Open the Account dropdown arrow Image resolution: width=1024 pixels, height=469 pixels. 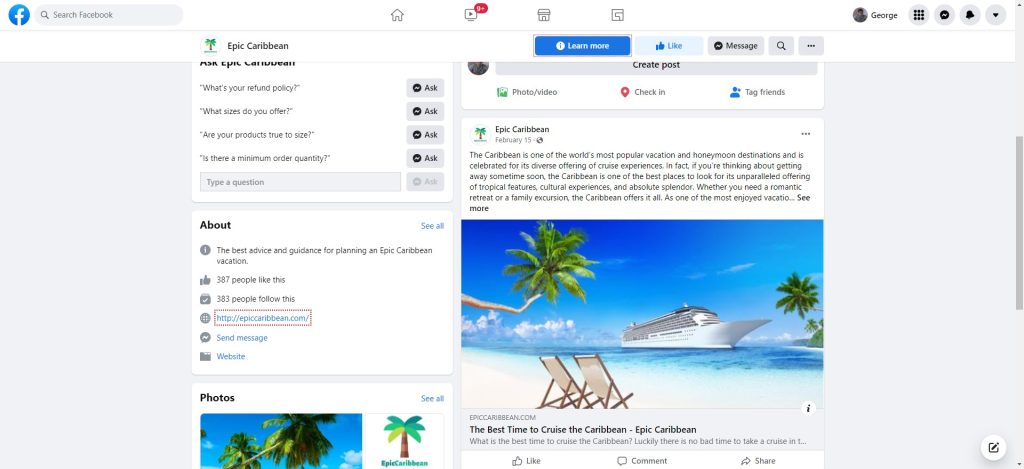tap(995, 15)
